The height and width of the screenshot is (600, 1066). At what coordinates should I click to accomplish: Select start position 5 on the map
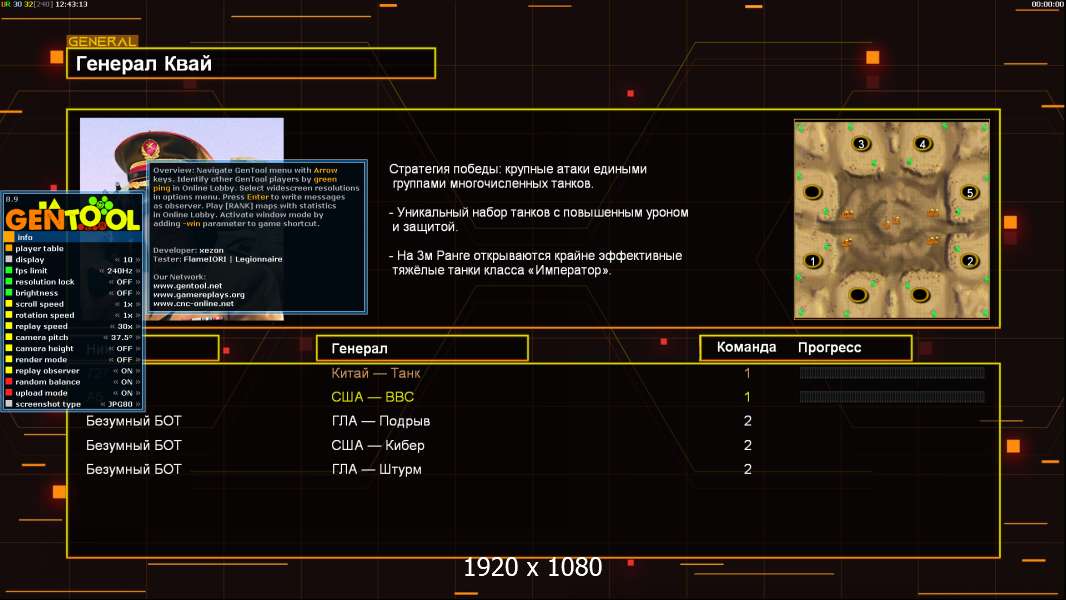click(970, 193)
